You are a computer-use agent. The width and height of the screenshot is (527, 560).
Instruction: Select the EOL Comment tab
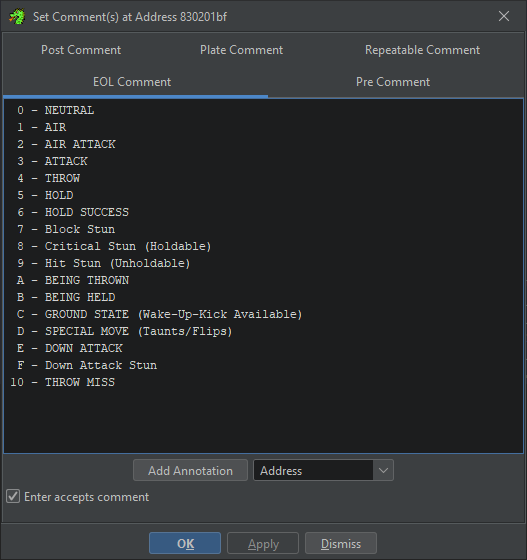coord(132,82)
